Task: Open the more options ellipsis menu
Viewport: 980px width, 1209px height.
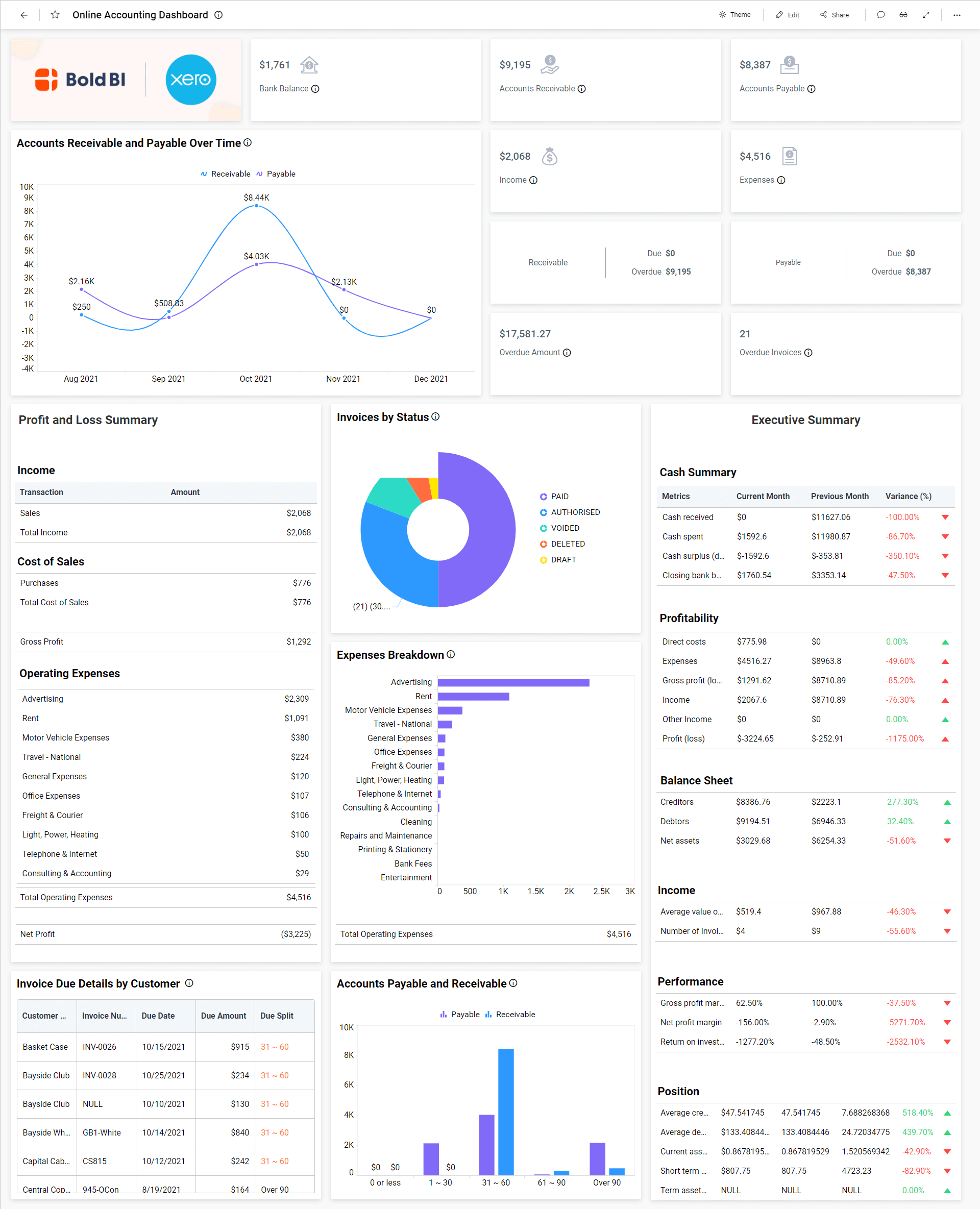Action: point(957,15)
